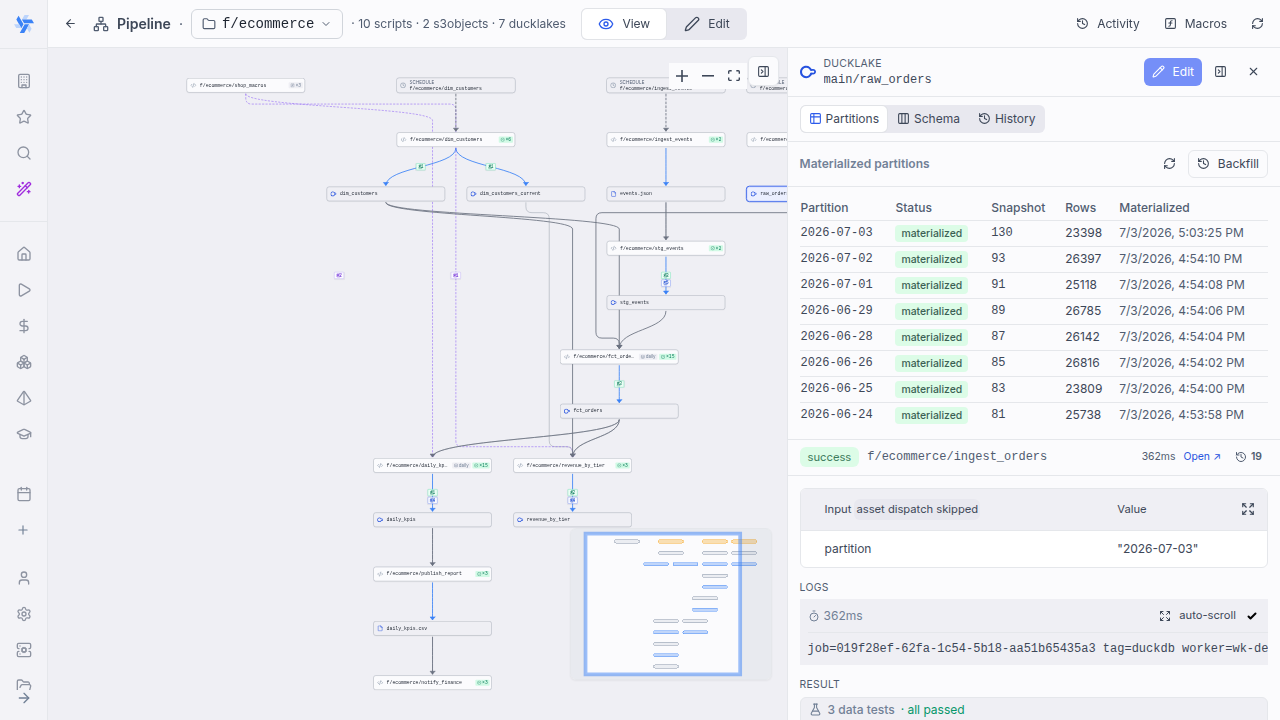Open the user account icon in sidebar
The height and width of the screenshot is (720, 1280).
point(24,578)
